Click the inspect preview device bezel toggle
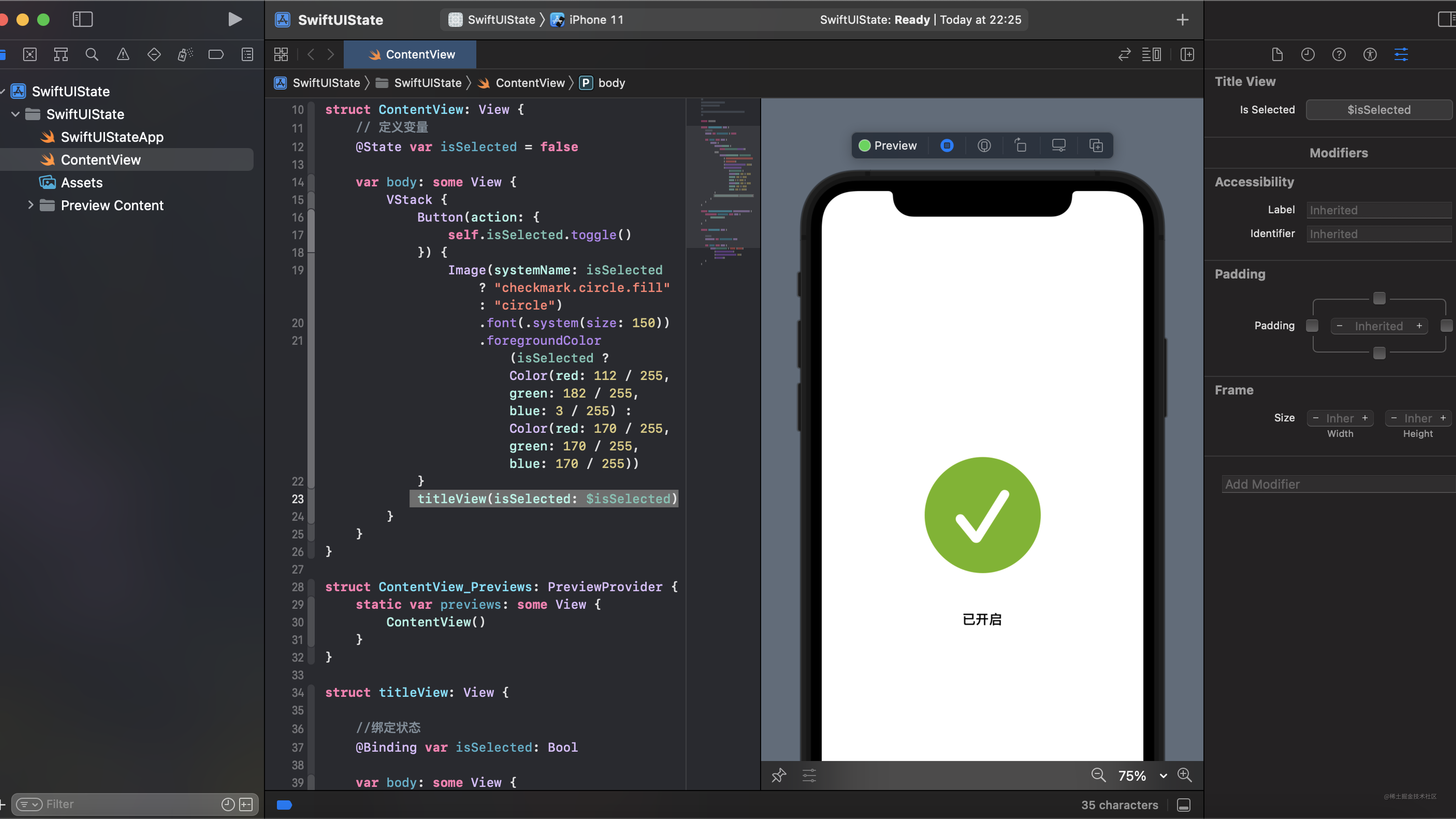This screenshot has width=1456, height=819. (x=984, y=145)
